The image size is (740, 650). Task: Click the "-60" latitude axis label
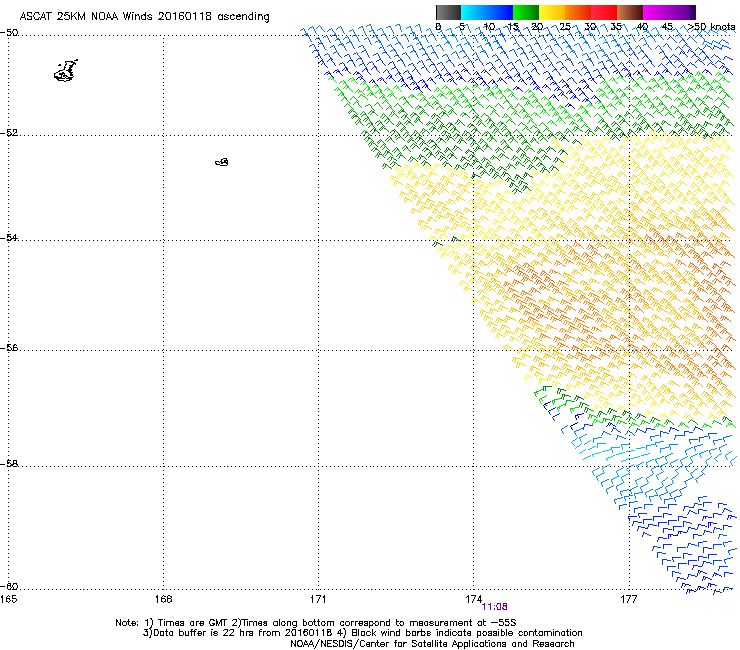[x=9, y=587]
